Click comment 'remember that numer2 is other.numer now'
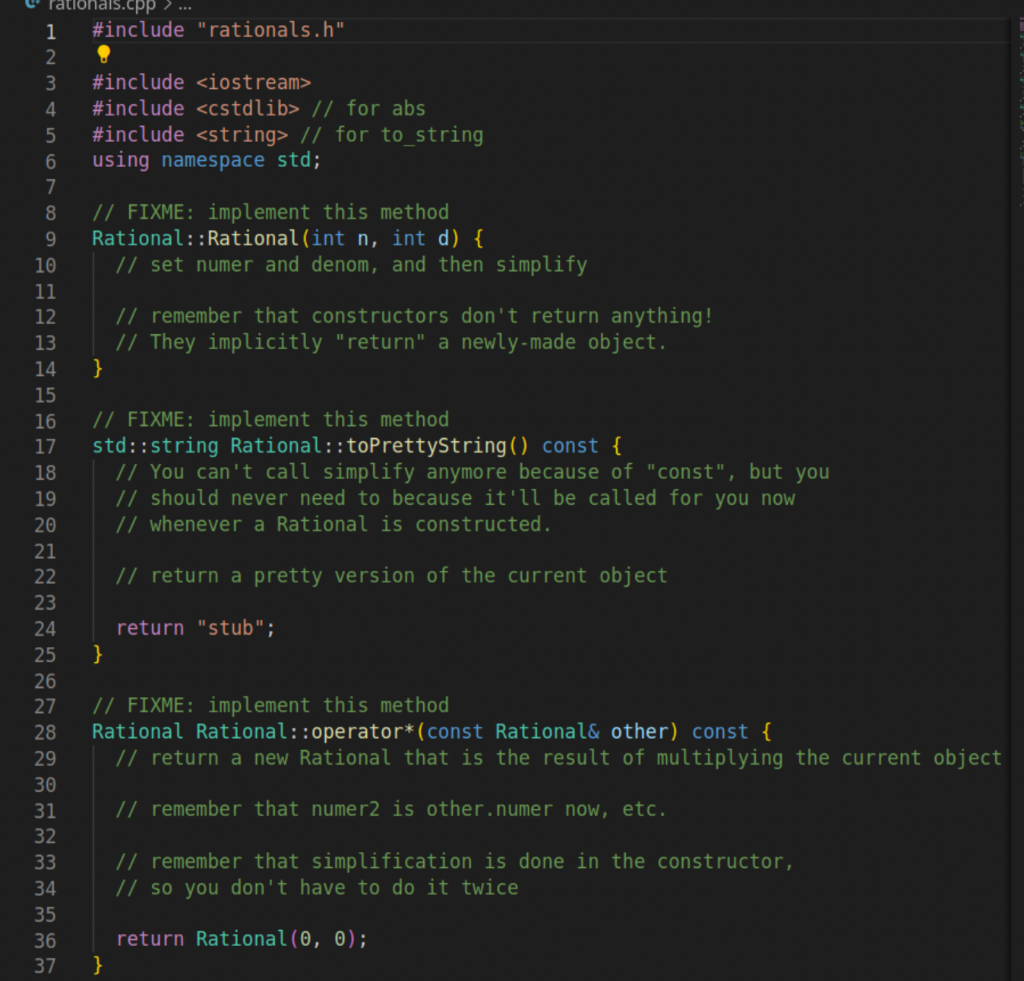1024x981 pixels. pos(391,809)
